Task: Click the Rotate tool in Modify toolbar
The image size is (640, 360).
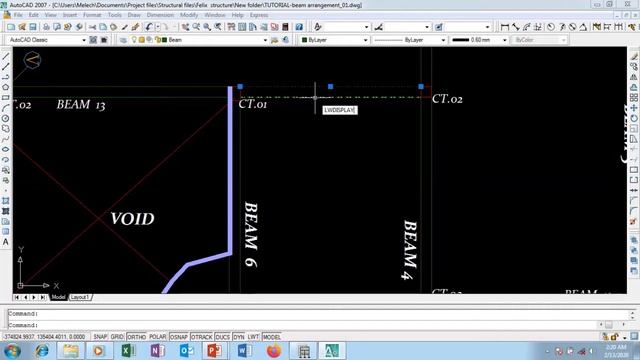Action: pos(634,118)
